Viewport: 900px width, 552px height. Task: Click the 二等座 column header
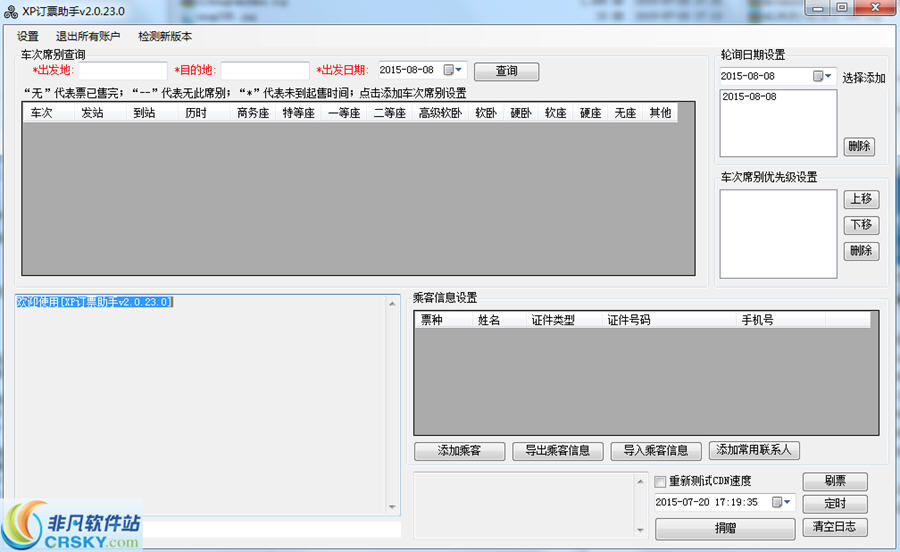click(x=390, y=112)
